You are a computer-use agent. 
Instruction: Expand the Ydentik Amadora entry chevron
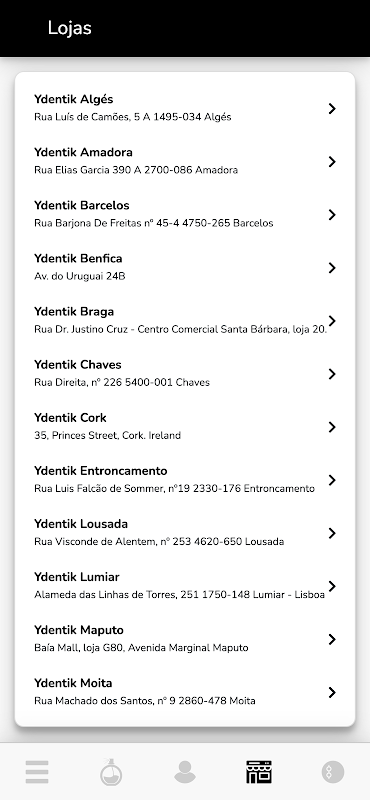pos(332,161)
